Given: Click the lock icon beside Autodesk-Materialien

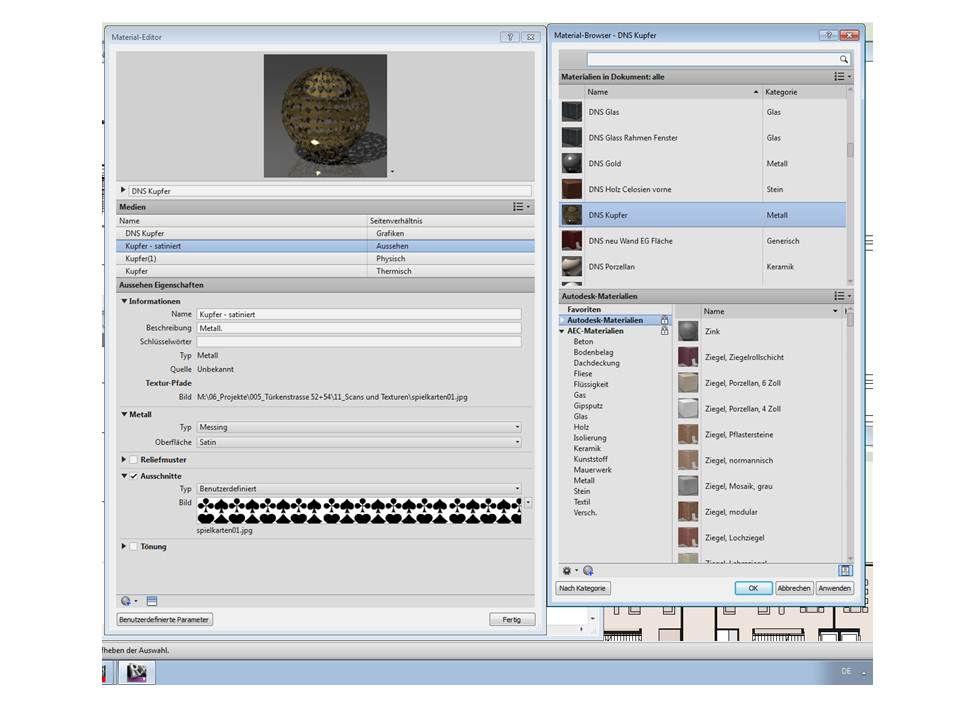Looking at the screenshot, I should (664, 320).
